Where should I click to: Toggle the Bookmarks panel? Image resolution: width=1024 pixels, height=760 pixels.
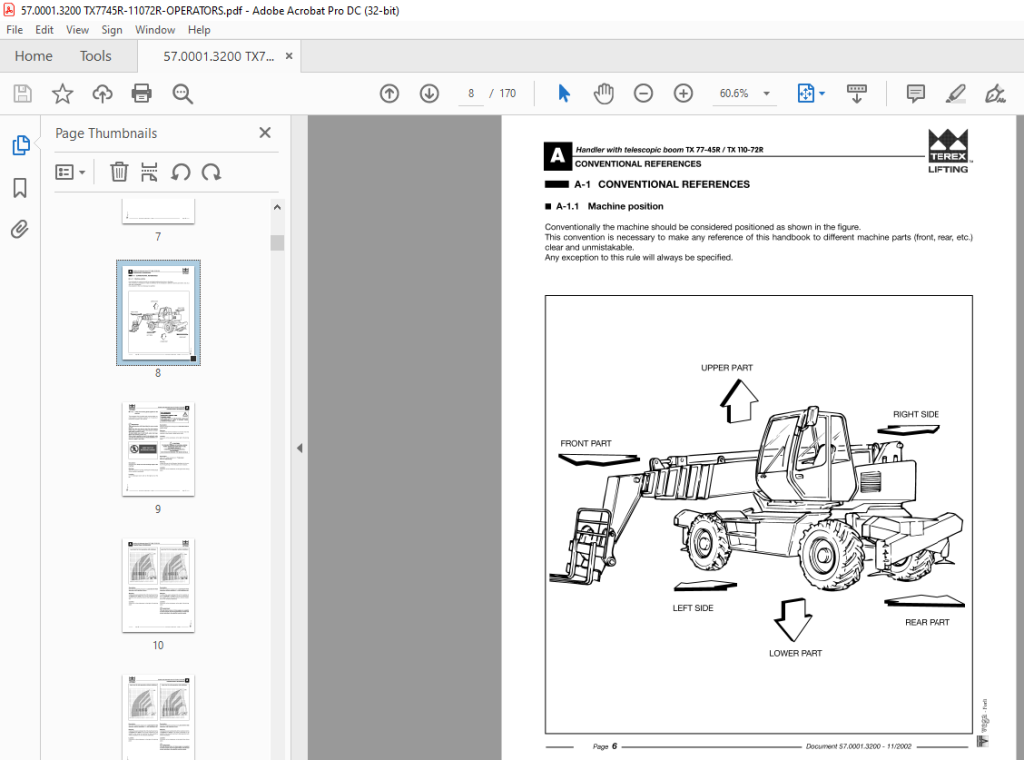(20, 188)
